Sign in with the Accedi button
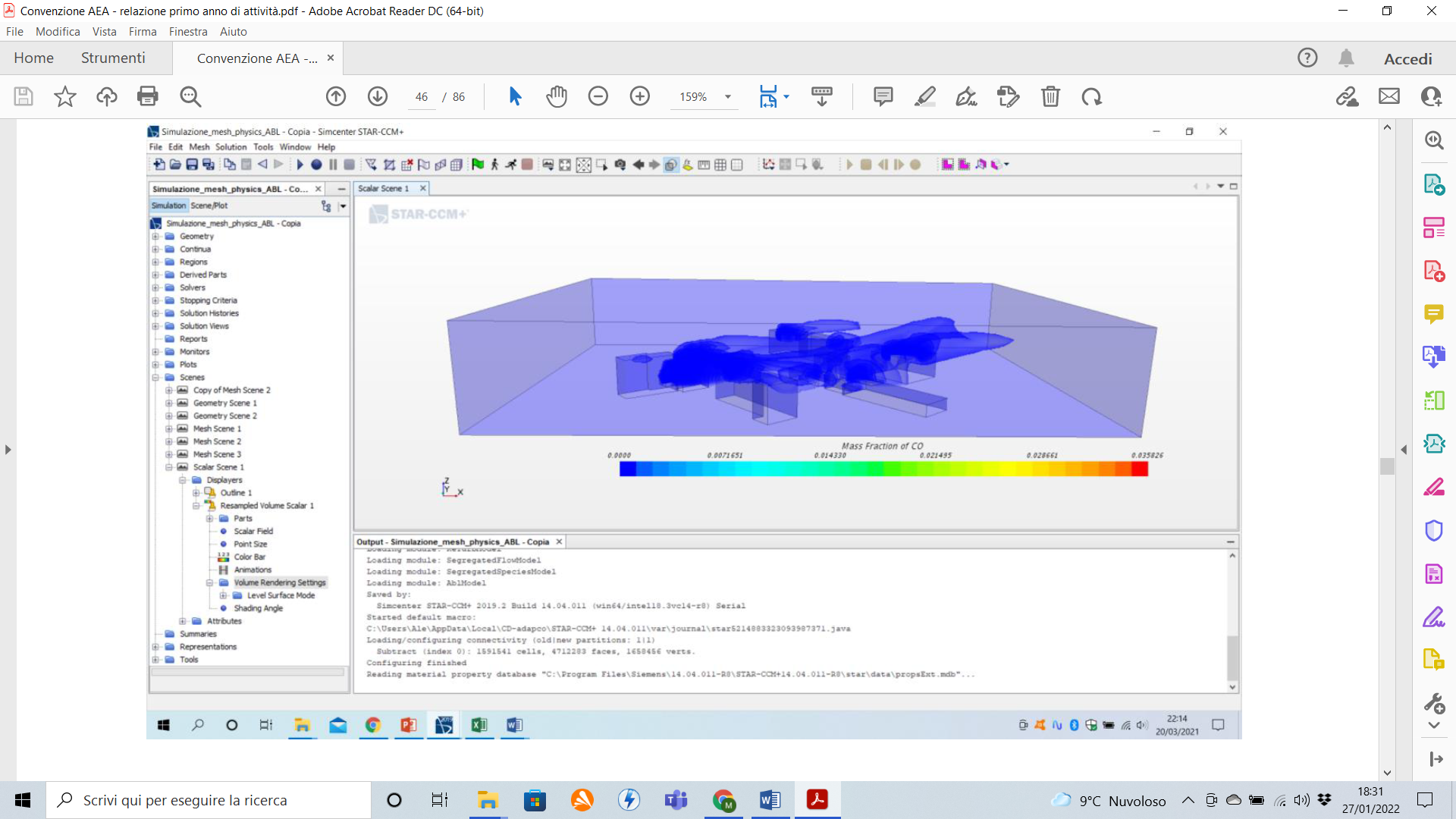Screen dimensions: 1456x819 coord(1408,58)
